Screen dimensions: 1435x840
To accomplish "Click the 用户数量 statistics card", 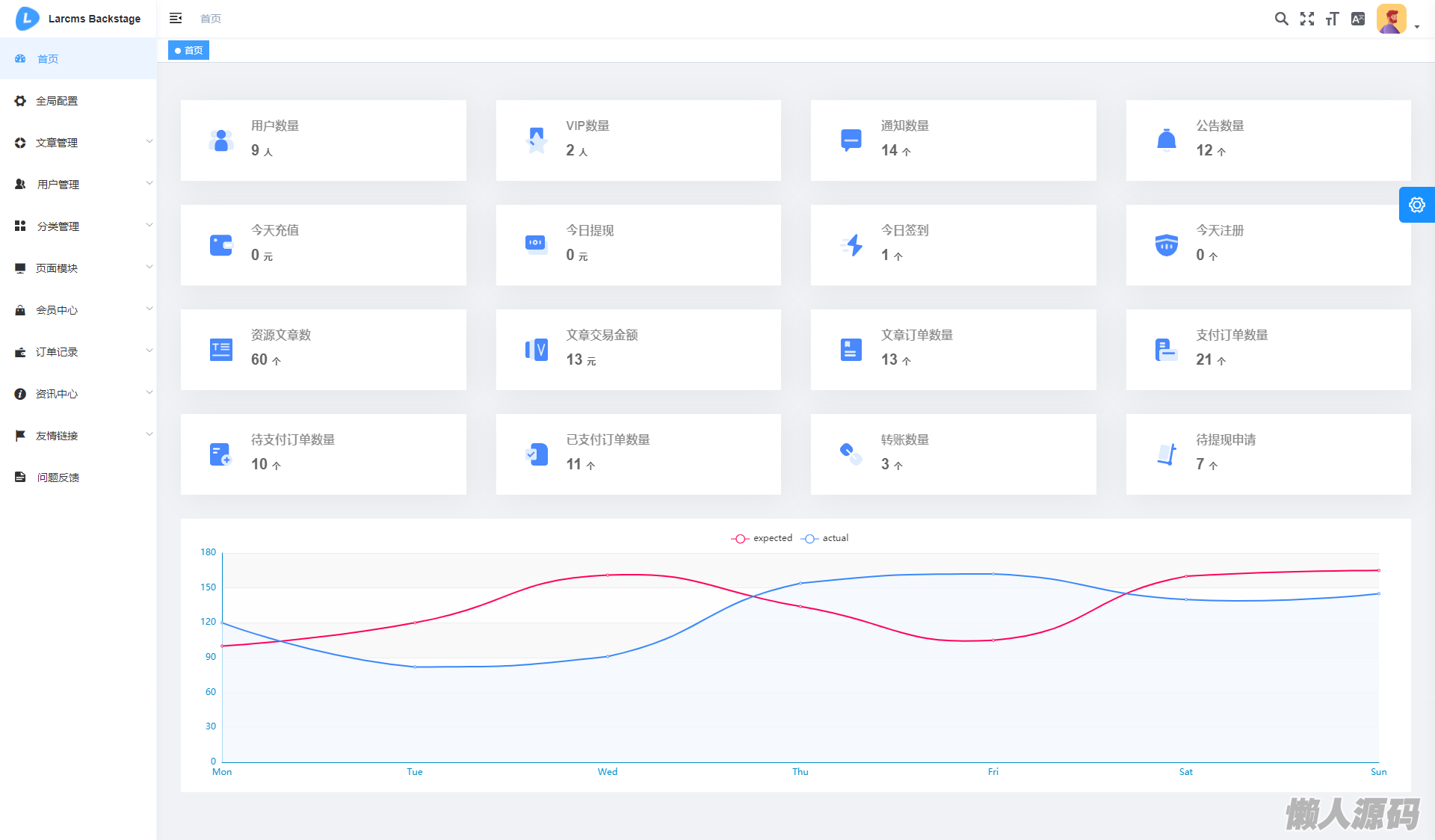I will click(x=323, y=140).
